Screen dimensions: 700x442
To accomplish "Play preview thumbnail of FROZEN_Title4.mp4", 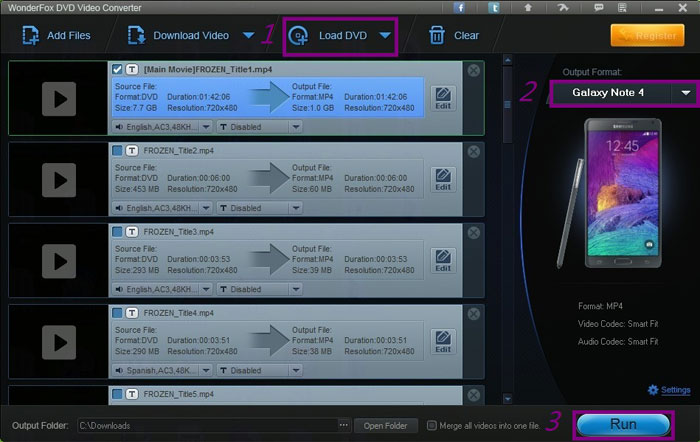I will click(x=59, y=342).
